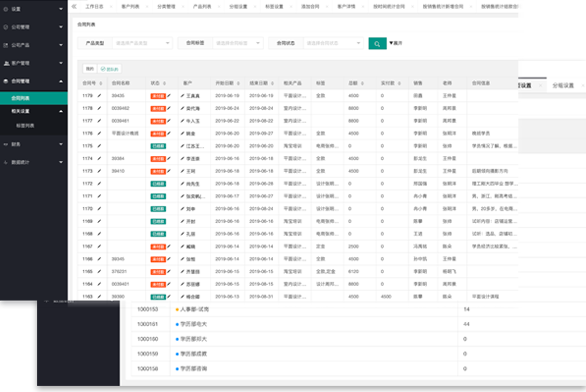This screenshot has height=392, width=586.
Task: Collapse the sidebar with the double-arrow icon
Action: click(74, 6)
